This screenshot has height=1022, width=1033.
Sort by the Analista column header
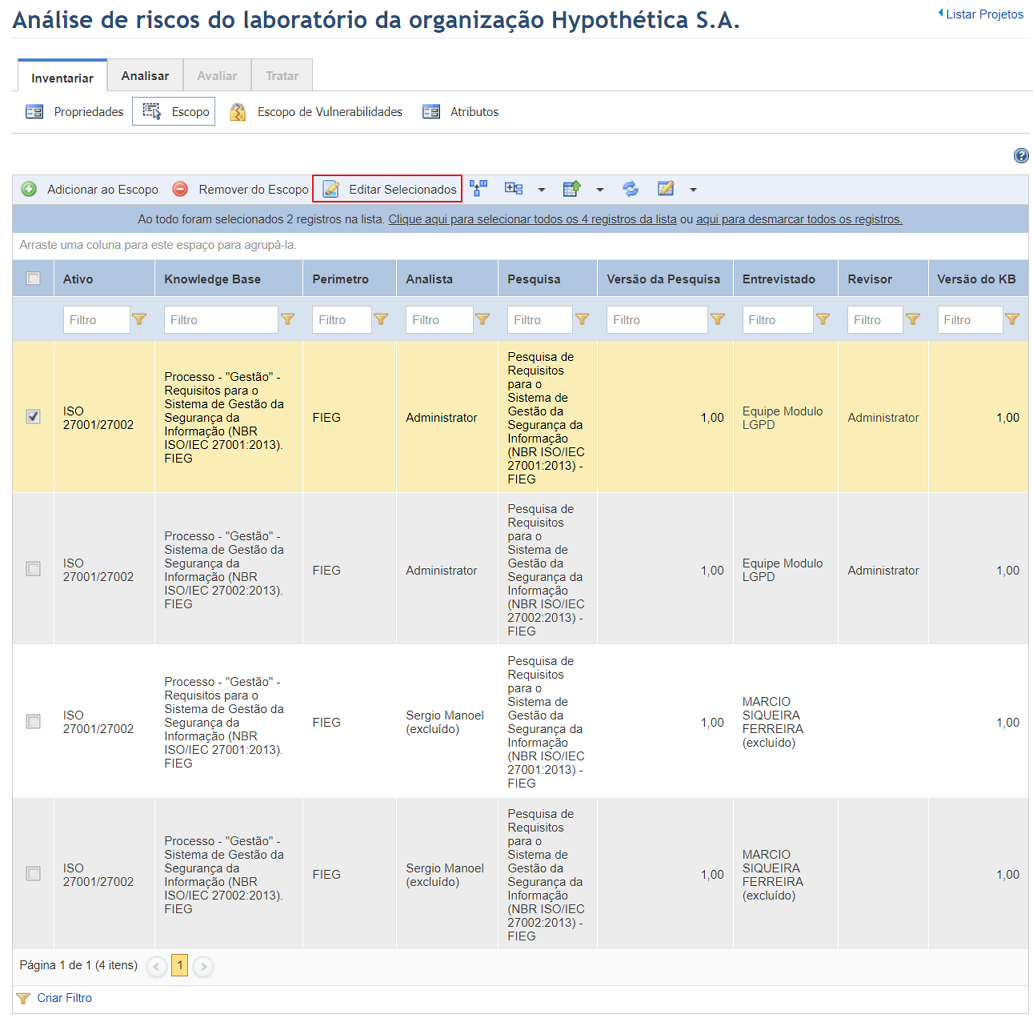[x=429, y=279]
